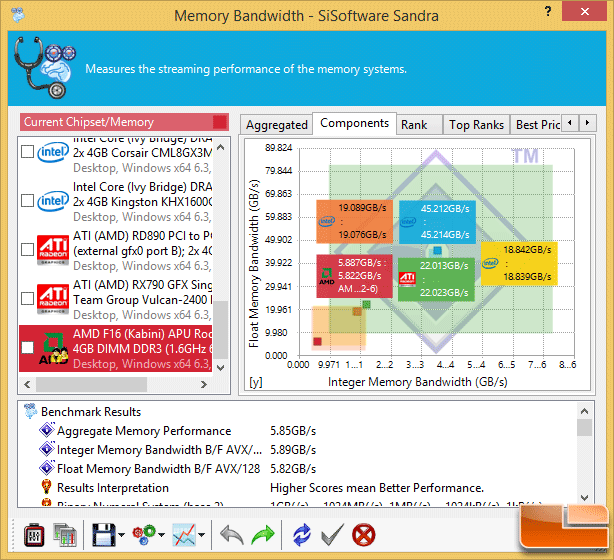Open the save dropdown arrow
The width and height of the screenshot is (614, 560).
(x=121, y=535)
